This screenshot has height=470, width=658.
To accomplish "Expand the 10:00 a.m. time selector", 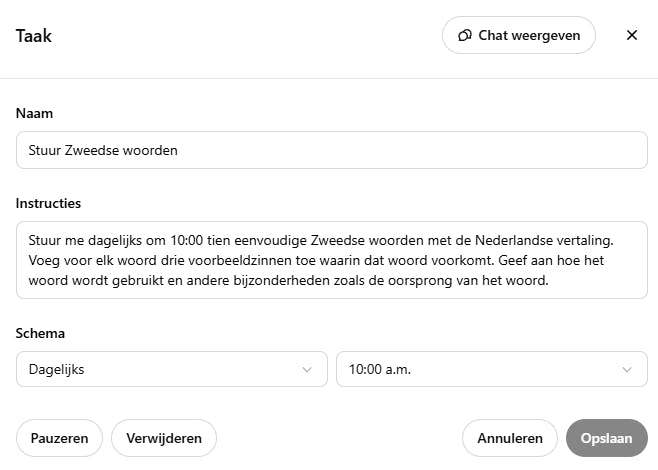I will tap(491, 369).
